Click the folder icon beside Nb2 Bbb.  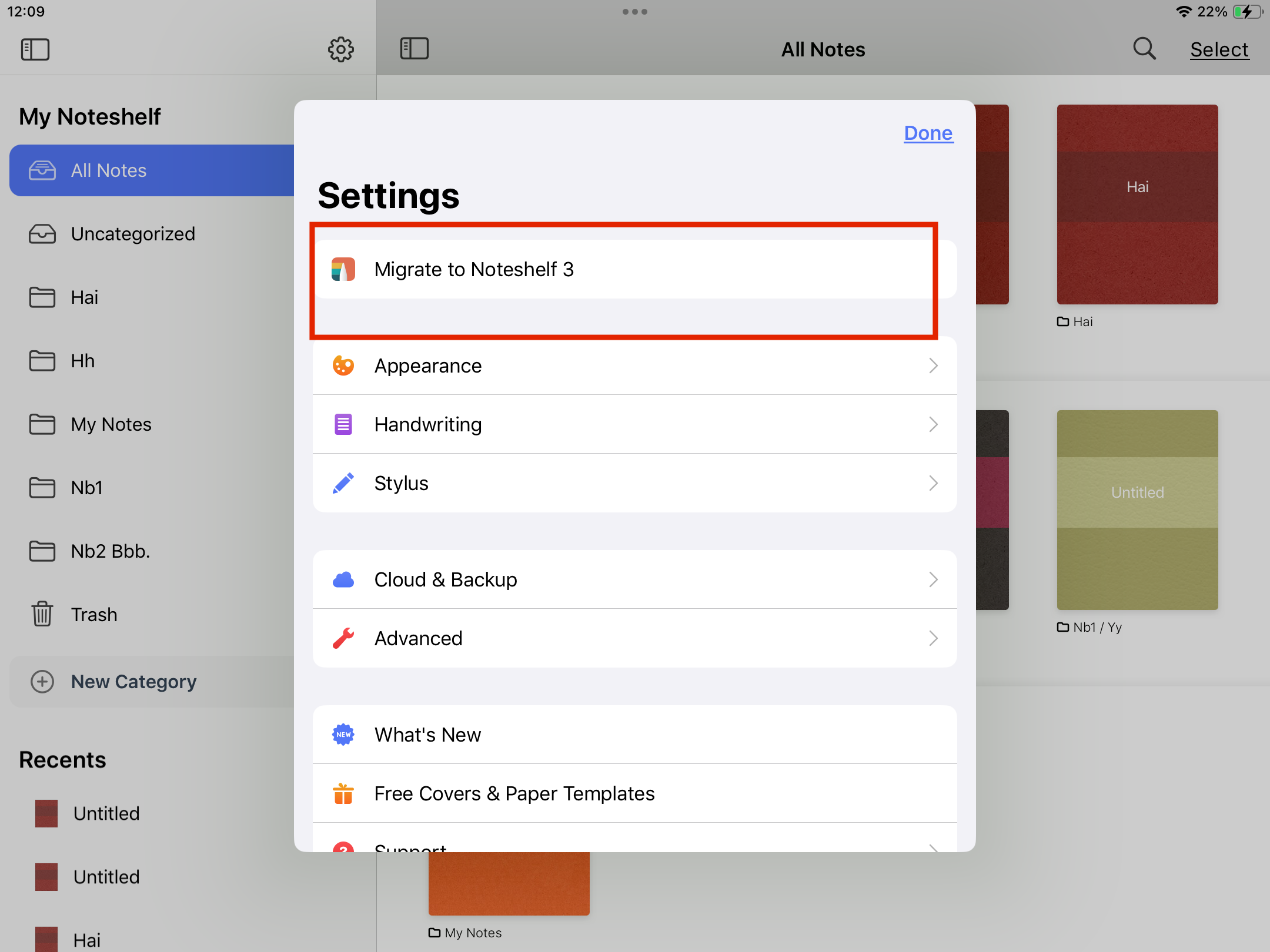[42, 551]
